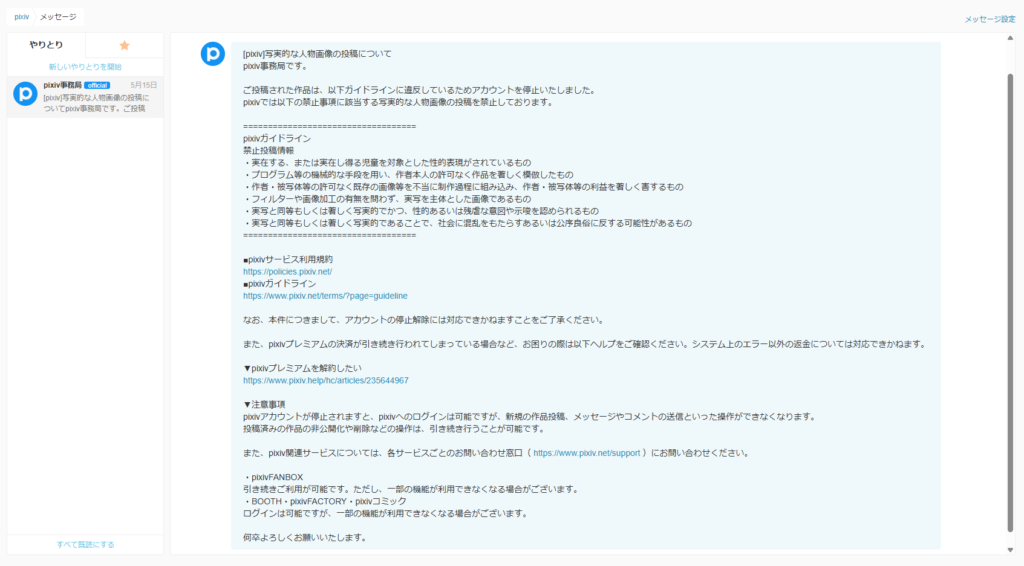Click the BOOTH・pixivFACTORY・pixivコミック line

[x=325, y=501]
